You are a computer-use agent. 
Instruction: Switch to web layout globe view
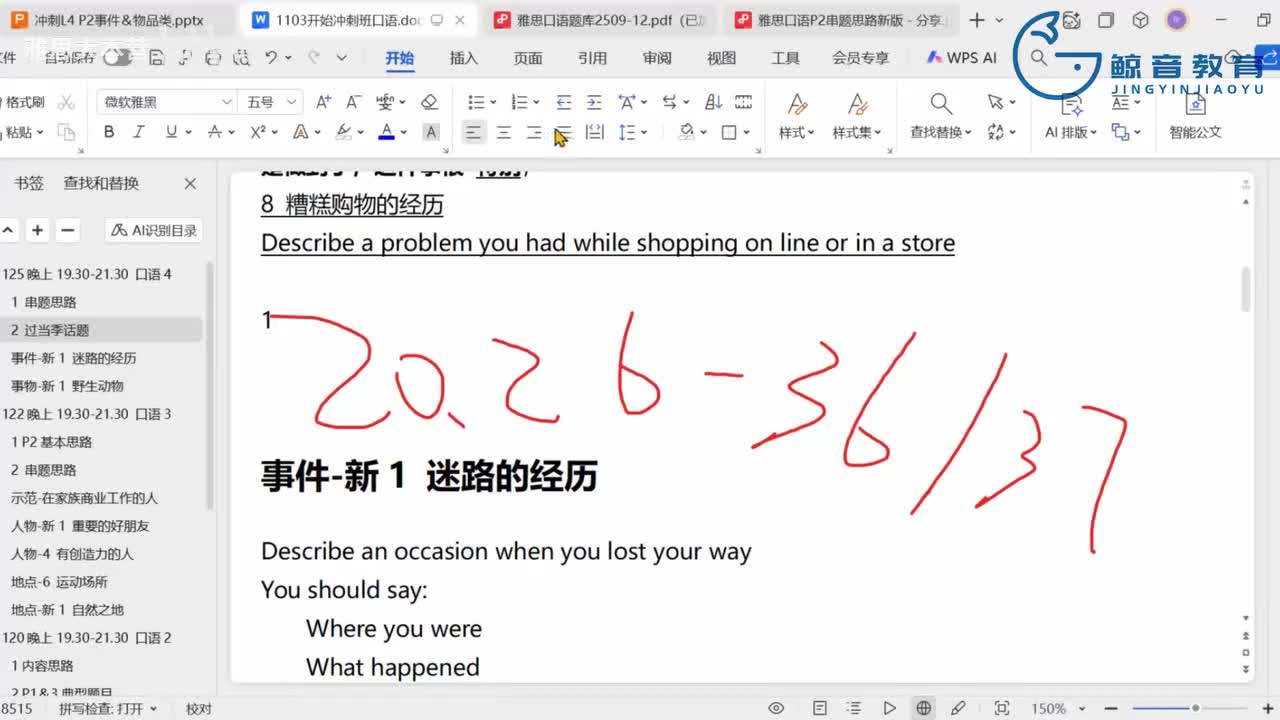click(924, 708)
